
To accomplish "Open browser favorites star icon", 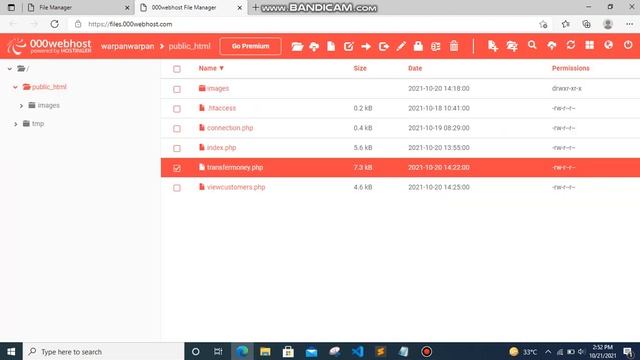I will coord(565,24).
